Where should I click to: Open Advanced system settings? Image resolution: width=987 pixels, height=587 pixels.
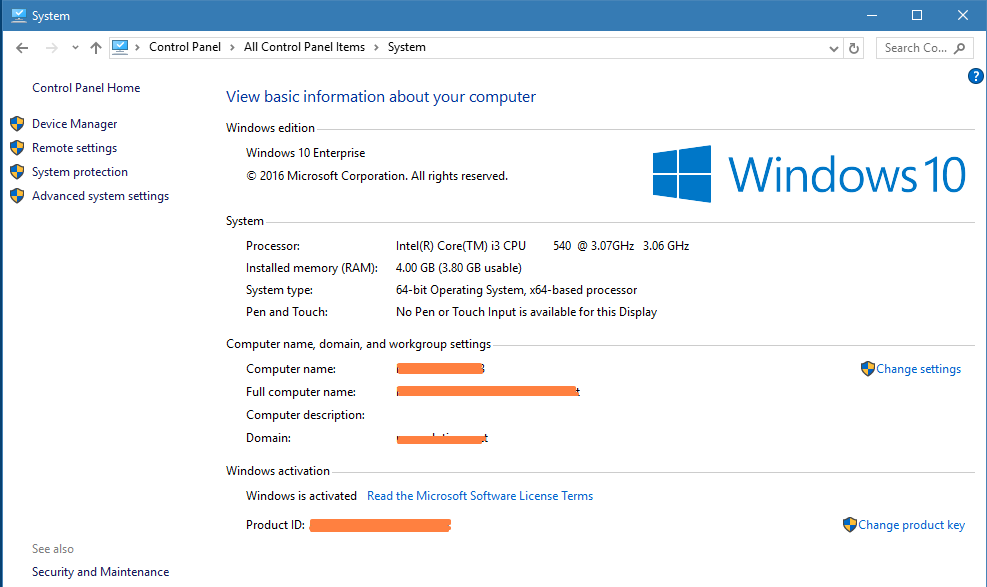pos(100,196)
